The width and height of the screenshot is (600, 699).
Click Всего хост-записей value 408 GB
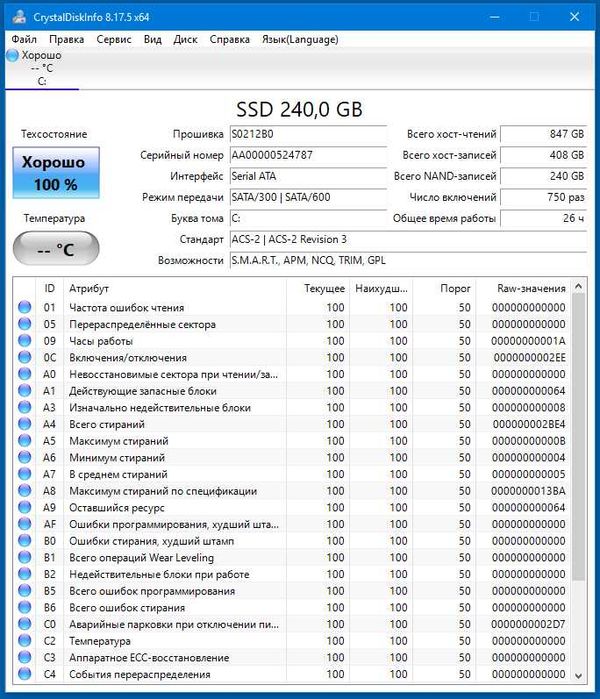[543, 155]
